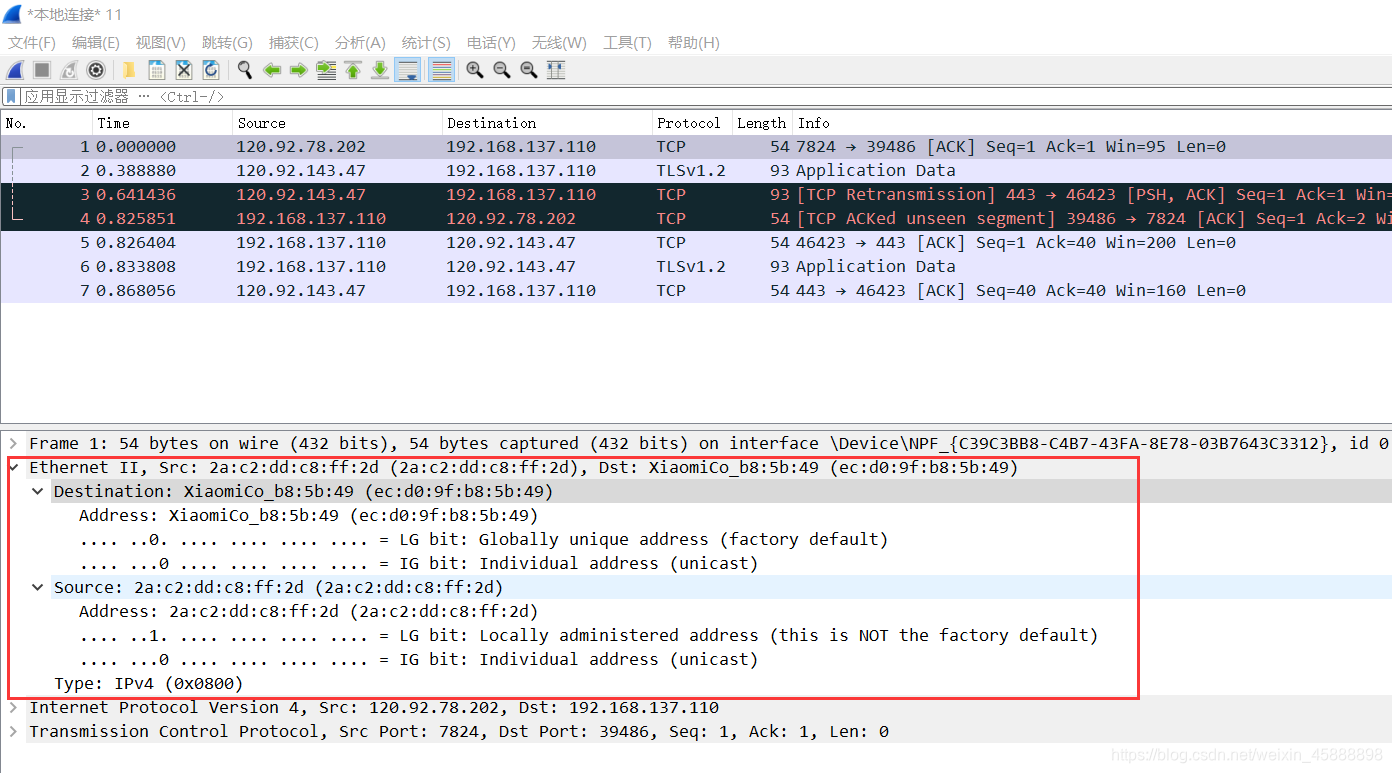Toggle auto-scroll during live capture
The image size is (1392, 773).
[407, 70]
